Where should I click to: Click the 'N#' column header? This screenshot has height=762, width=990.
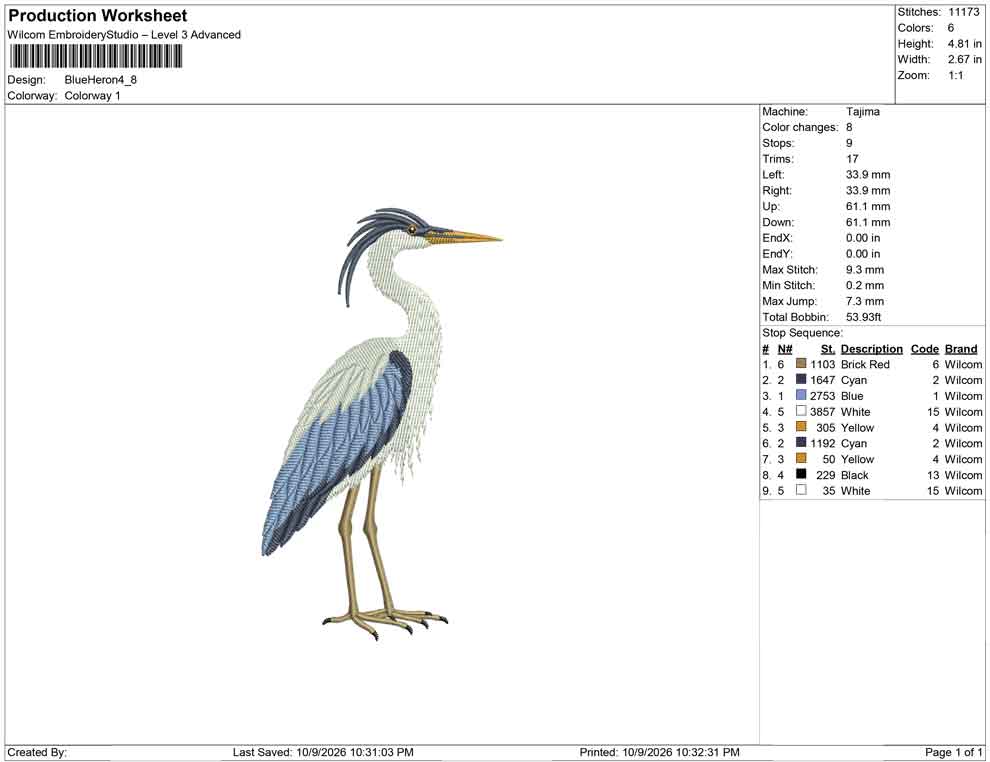click(785, 349)
